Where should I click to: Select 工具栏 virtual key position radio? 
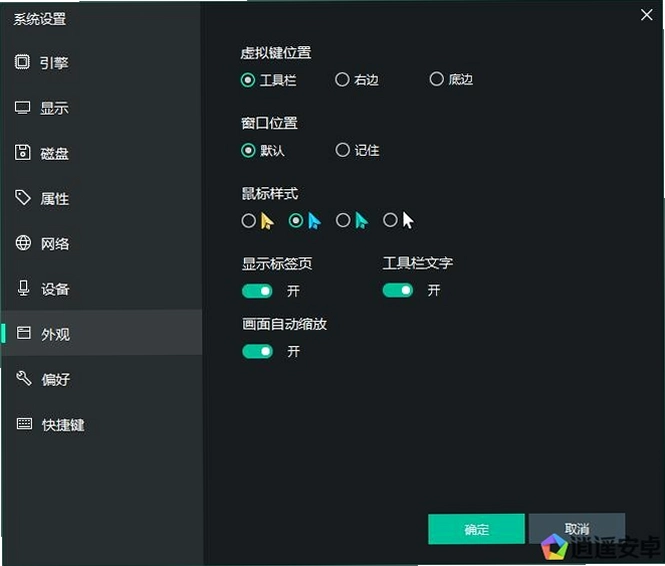click(x=248, y=80)
